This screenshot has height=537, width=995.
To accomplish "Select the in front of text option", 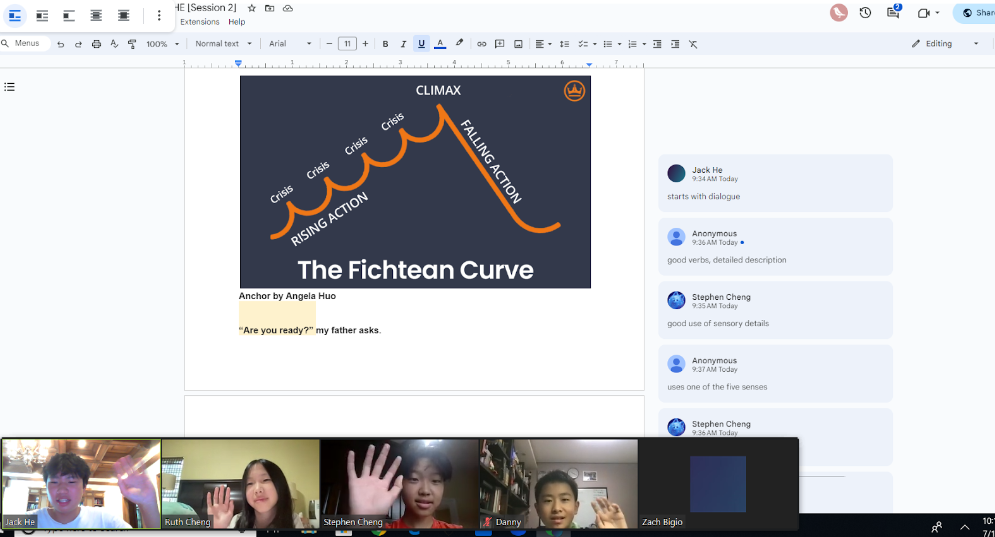I will 123,15.
